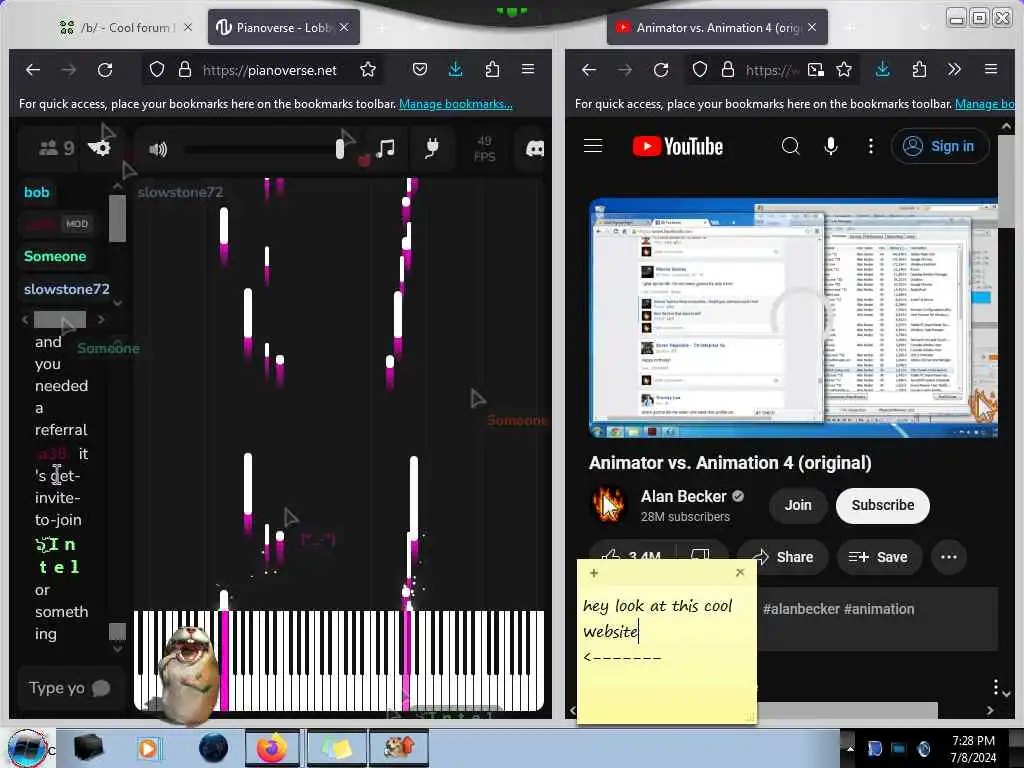
Task: Open Extensions in the YouTube browser window
Action: (x=919, y=69)
